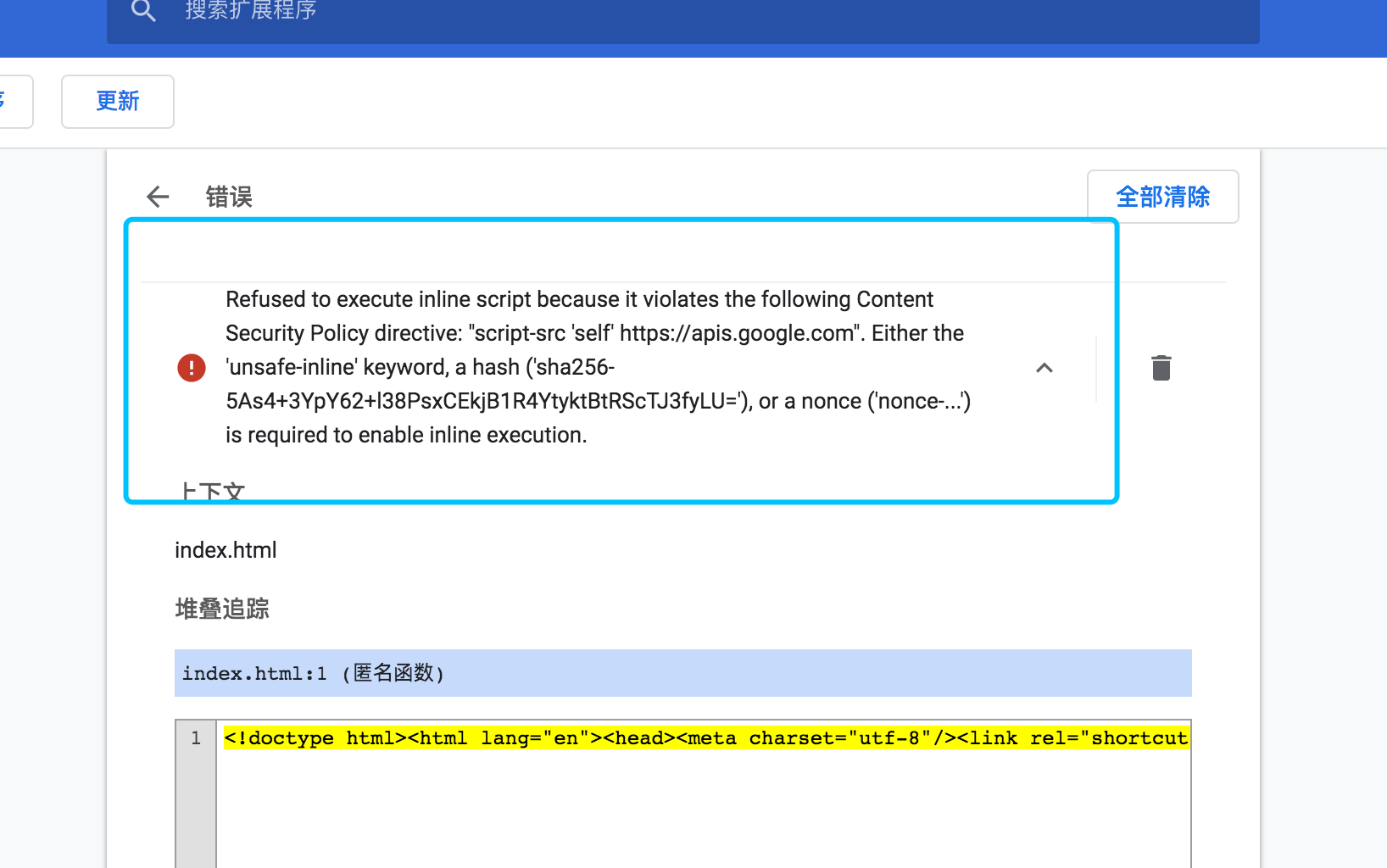Click the 更新 button to update extensions
The width and height of the screenshot is (1387, 868).
point(117,101)
